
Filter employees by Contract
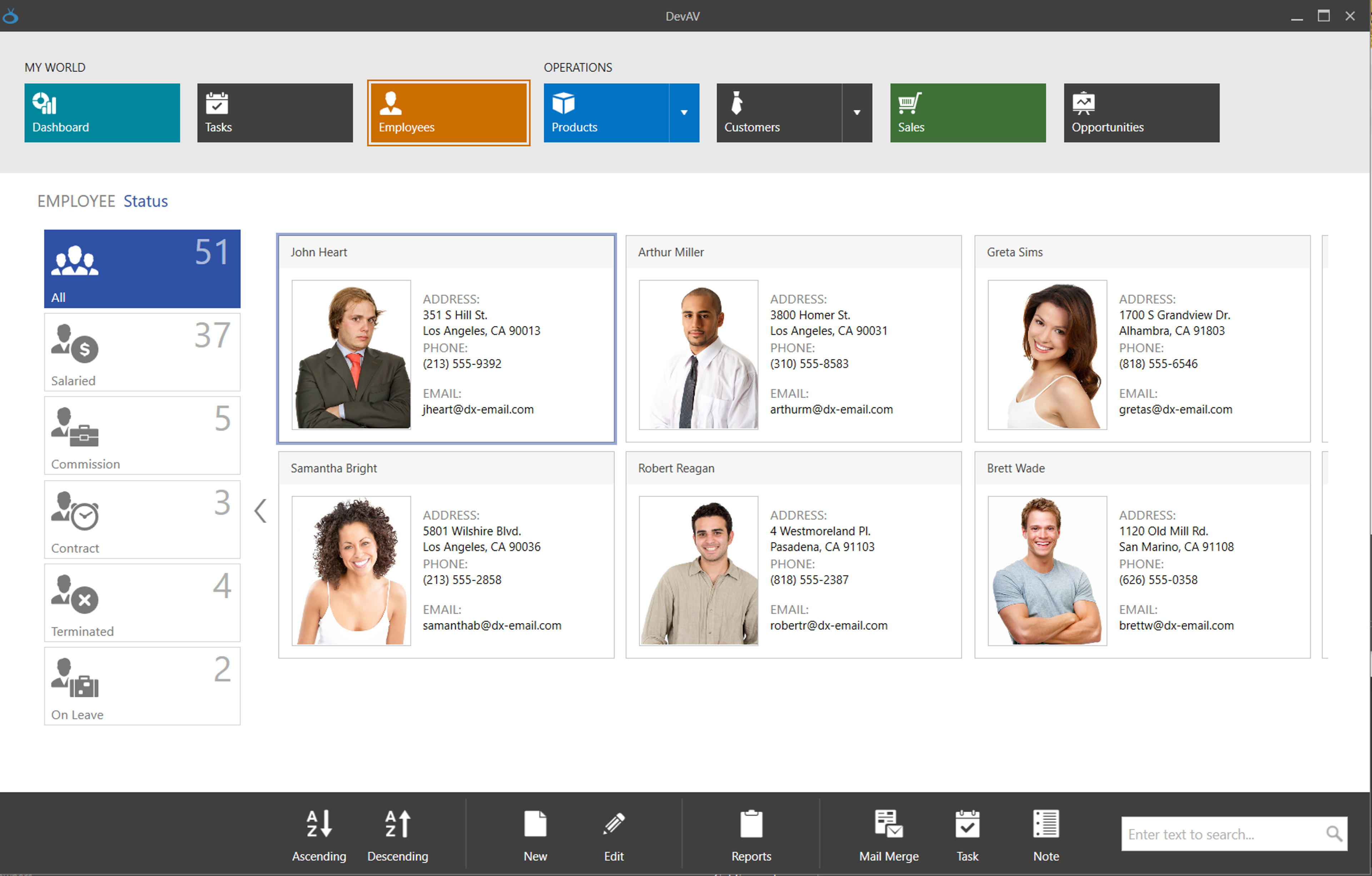(143, 519)
